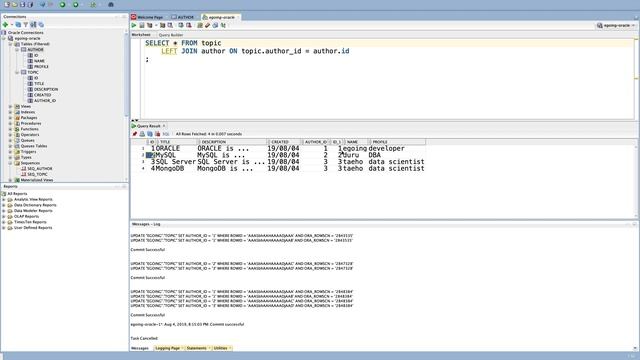
Task: Click the green plus New Connection icon
Action: (5, 24)
